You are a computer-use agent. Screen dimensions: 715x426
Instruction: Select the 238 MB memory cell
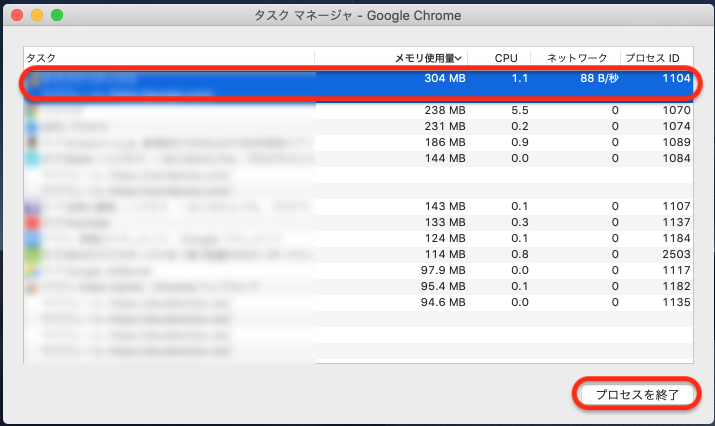[x=445, y=110]
